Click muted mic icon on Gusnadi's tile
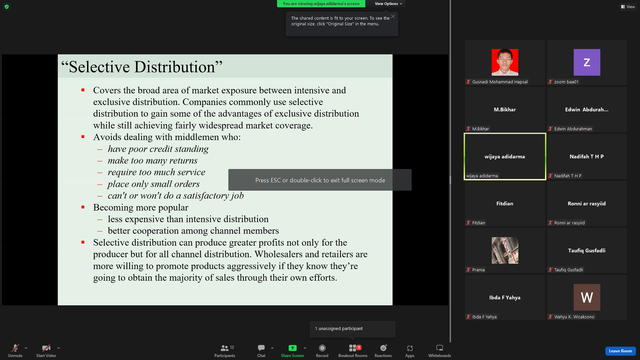 point(469,82)
